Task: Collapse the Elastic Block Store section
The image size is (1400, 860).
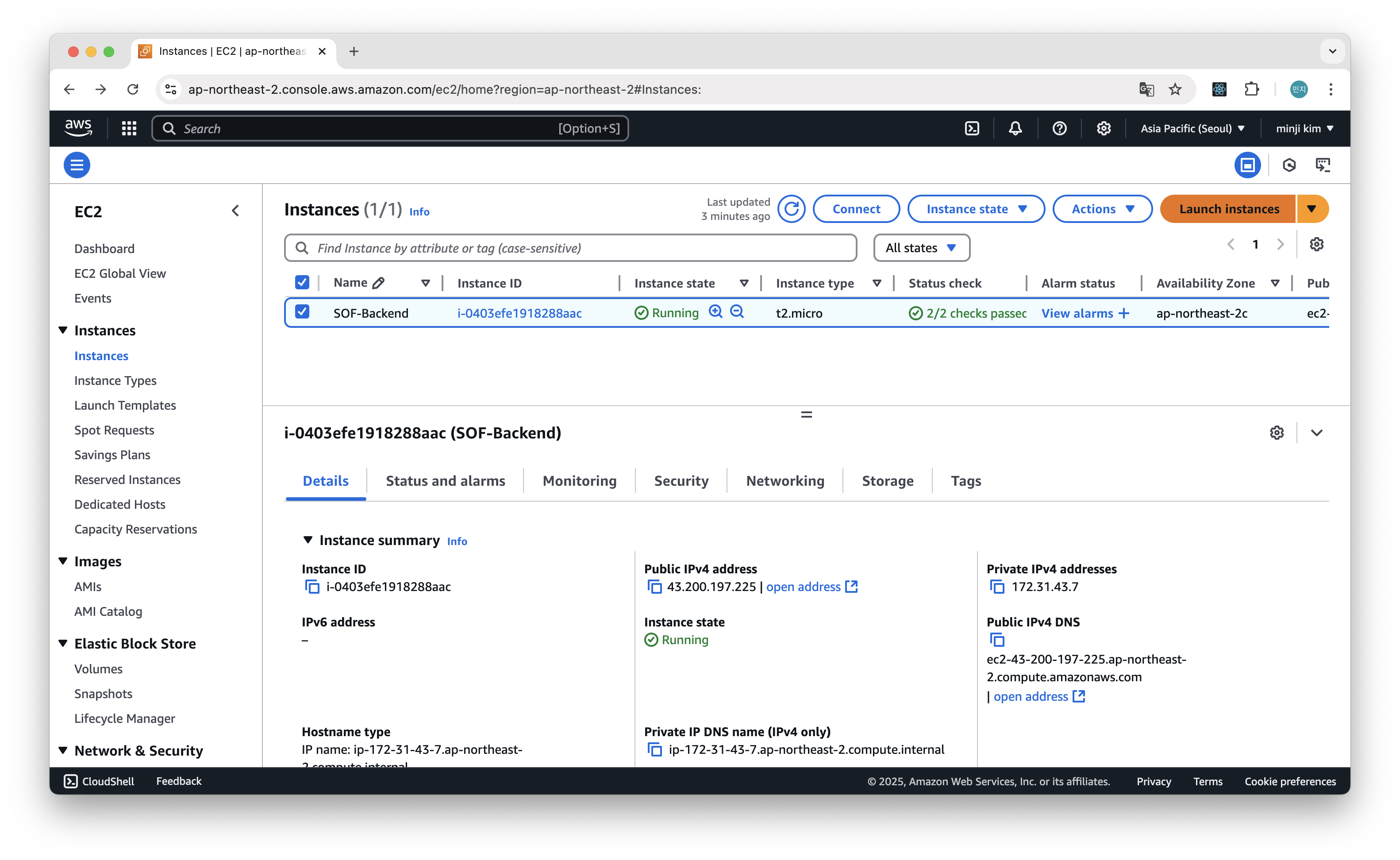Action: (x=63, y=643)
